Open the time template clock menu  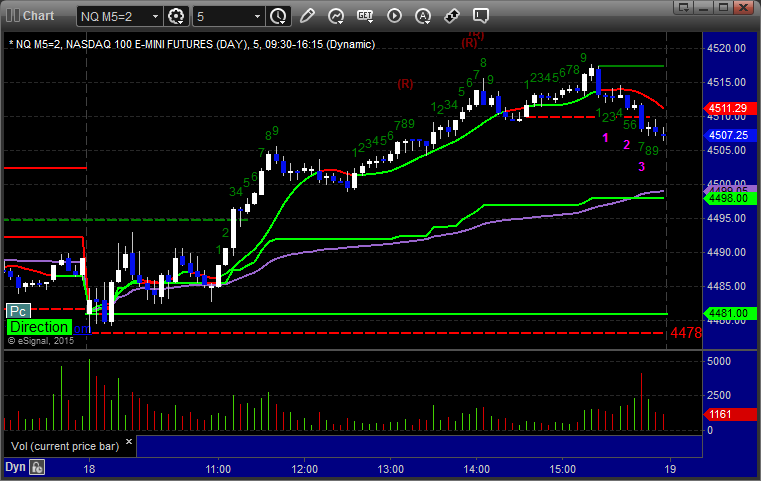[x=279, y=17]
